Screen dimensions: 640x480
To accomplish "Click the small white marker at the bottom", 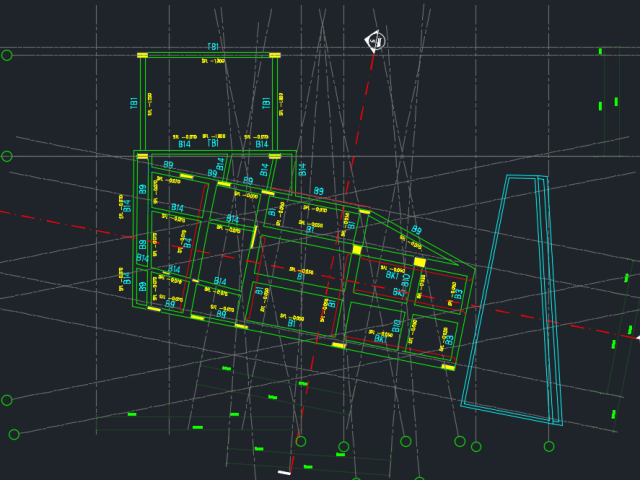I will point(284,472).
